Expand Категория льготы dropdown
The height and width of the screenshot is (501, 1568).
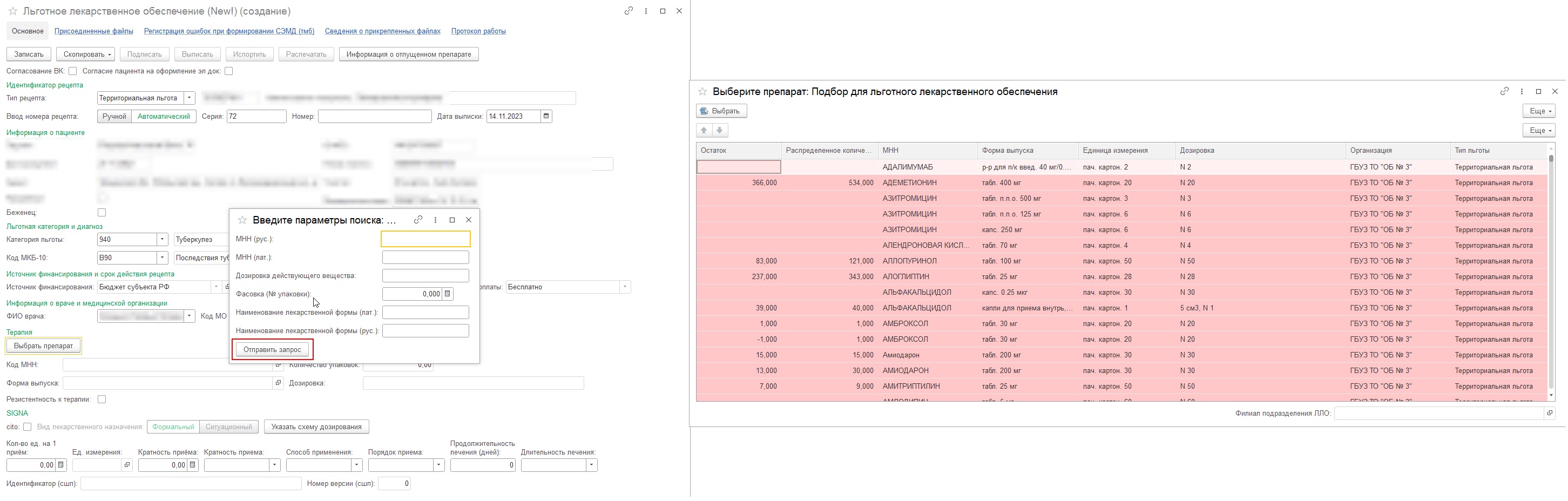(x=163, y=240)
